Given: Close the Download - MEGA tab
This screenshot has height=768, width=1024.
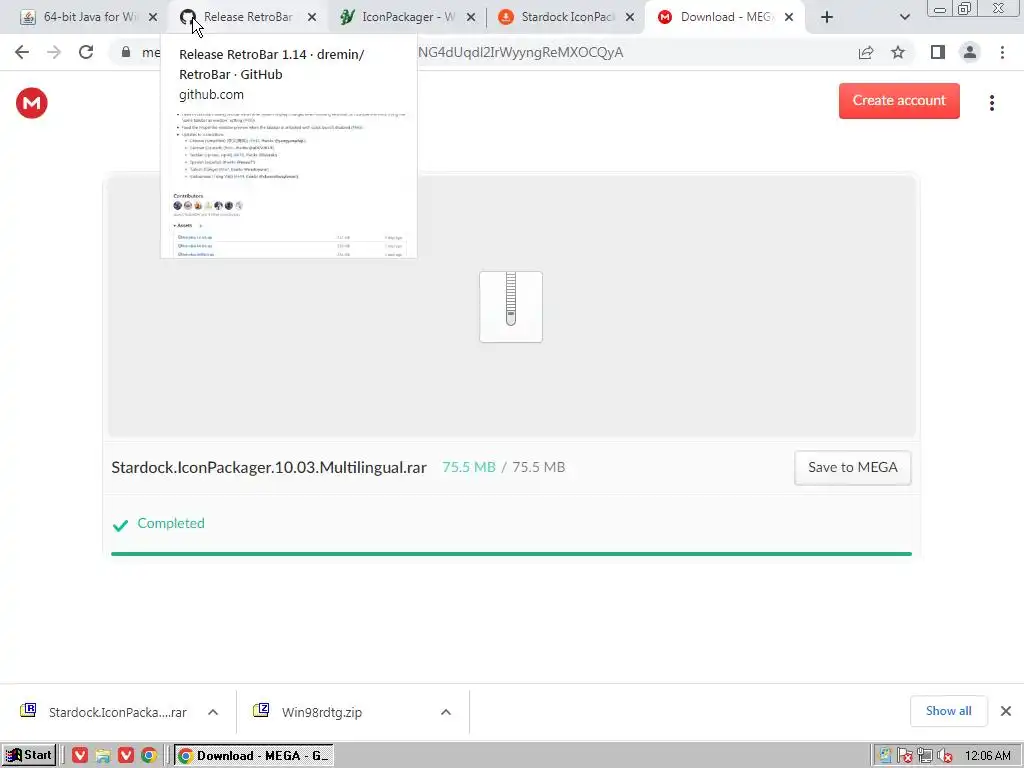Looking at the screenshot, I should coord(789,17).
